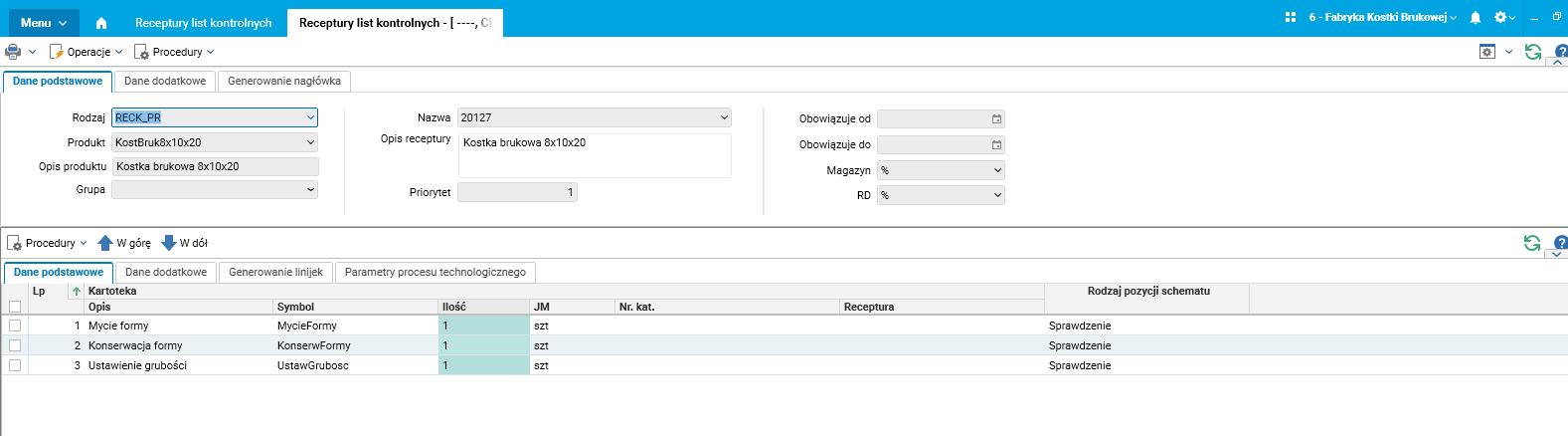
Task: Toggle the select-all checkbox in table header
Action: (x=15, y=307)
